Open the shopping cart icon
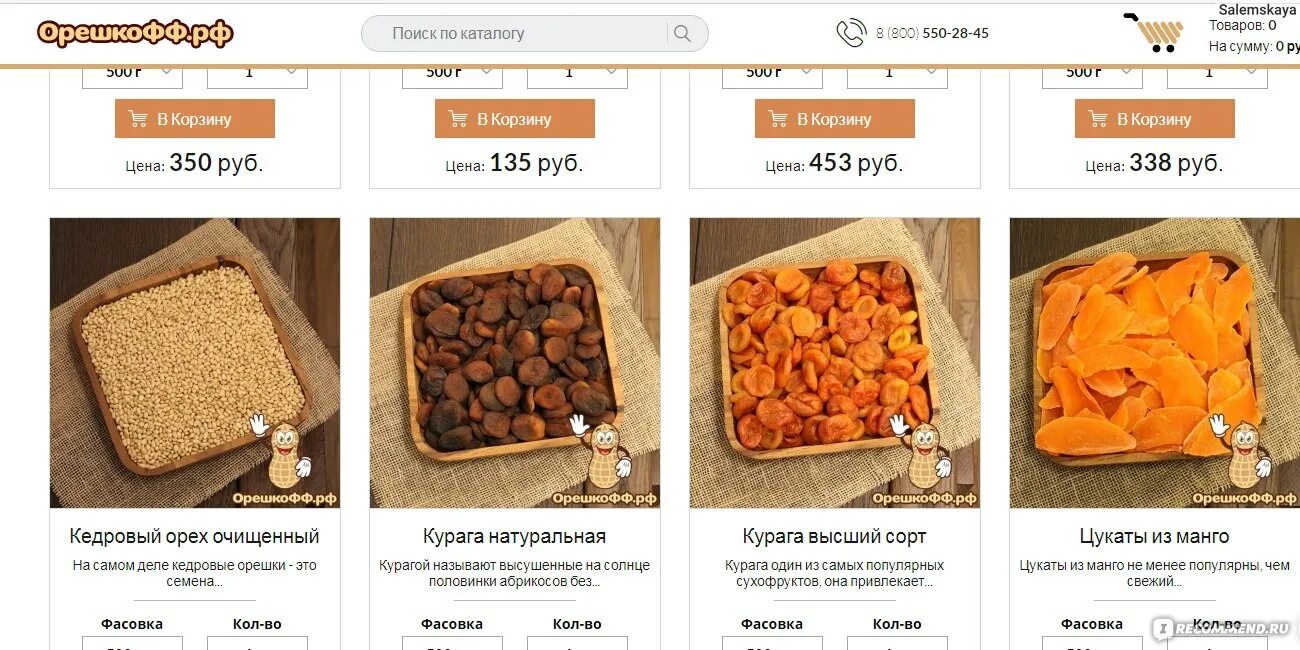This screenshot has height=650, width=1300. (1156, 33)
